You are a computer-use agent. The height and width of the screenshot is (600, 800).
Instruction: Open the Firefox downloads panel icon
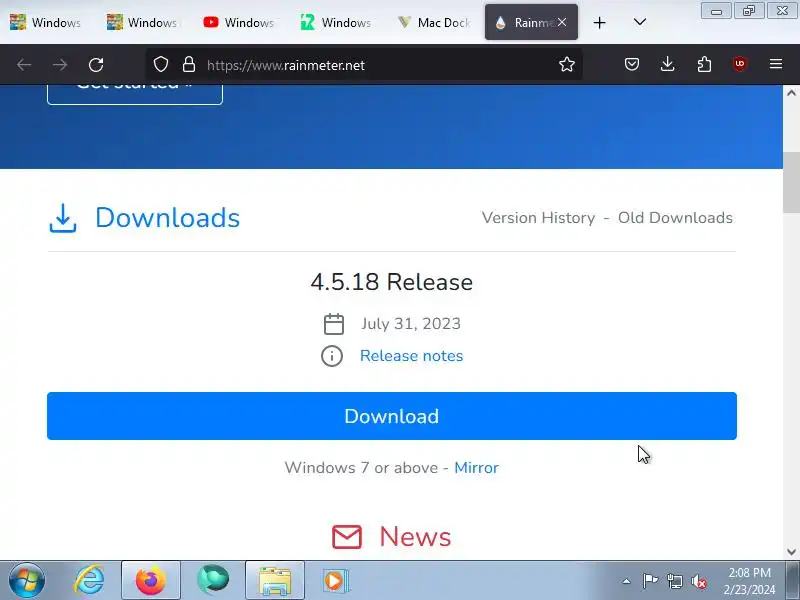(667, 64)
